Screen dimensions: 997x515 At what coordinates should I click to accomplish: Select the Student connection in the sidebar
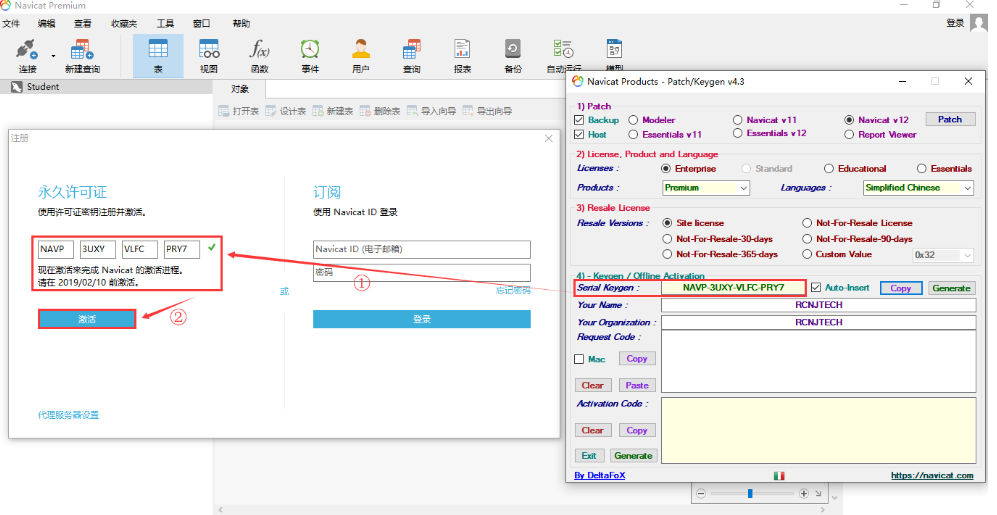(43, 86)
